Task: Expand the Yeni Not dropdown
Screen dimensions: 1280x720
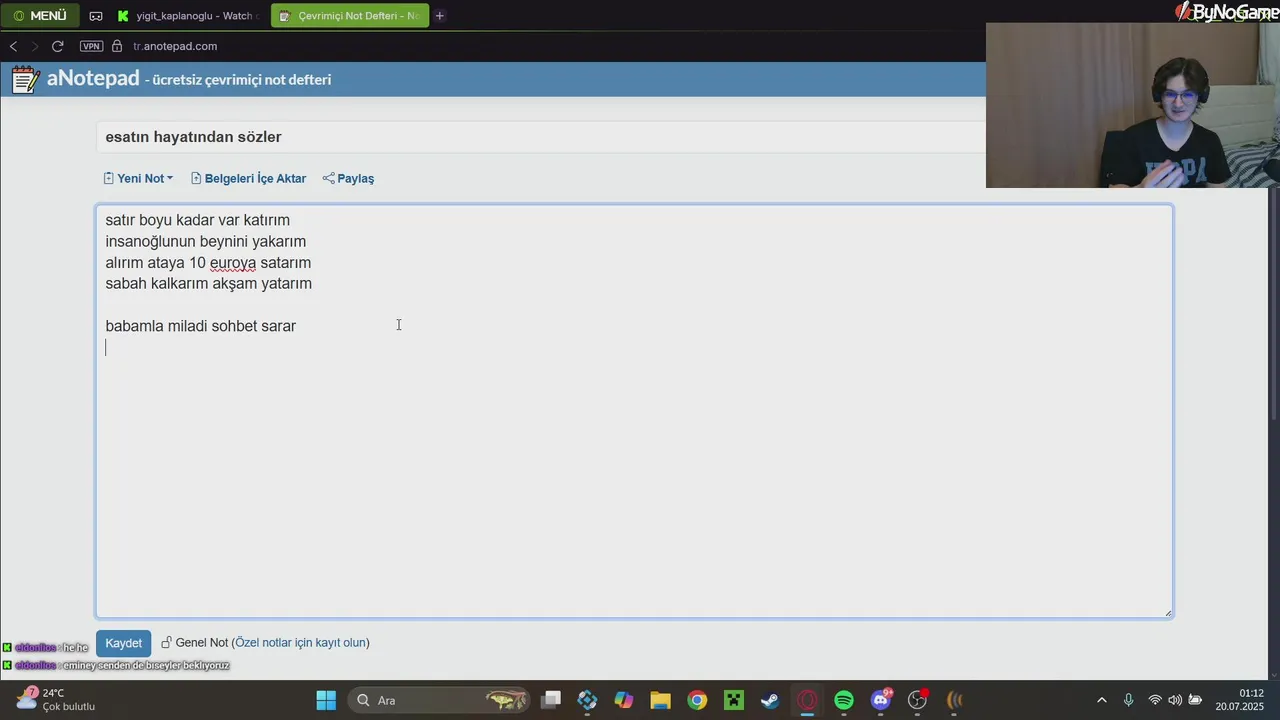Action: click(x=138, y=178)
